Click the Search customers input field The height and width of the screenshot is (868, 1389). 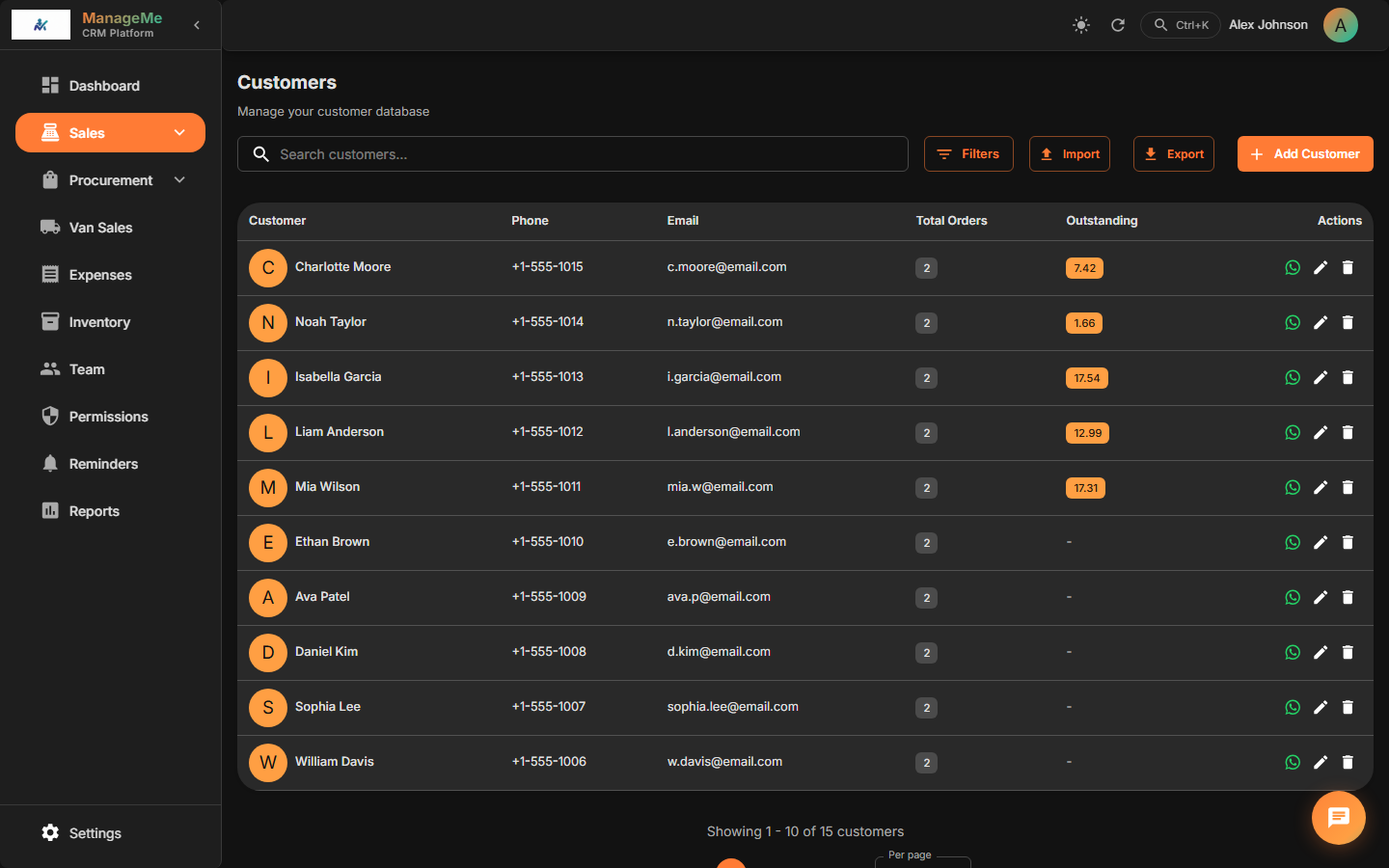(579, 154)
